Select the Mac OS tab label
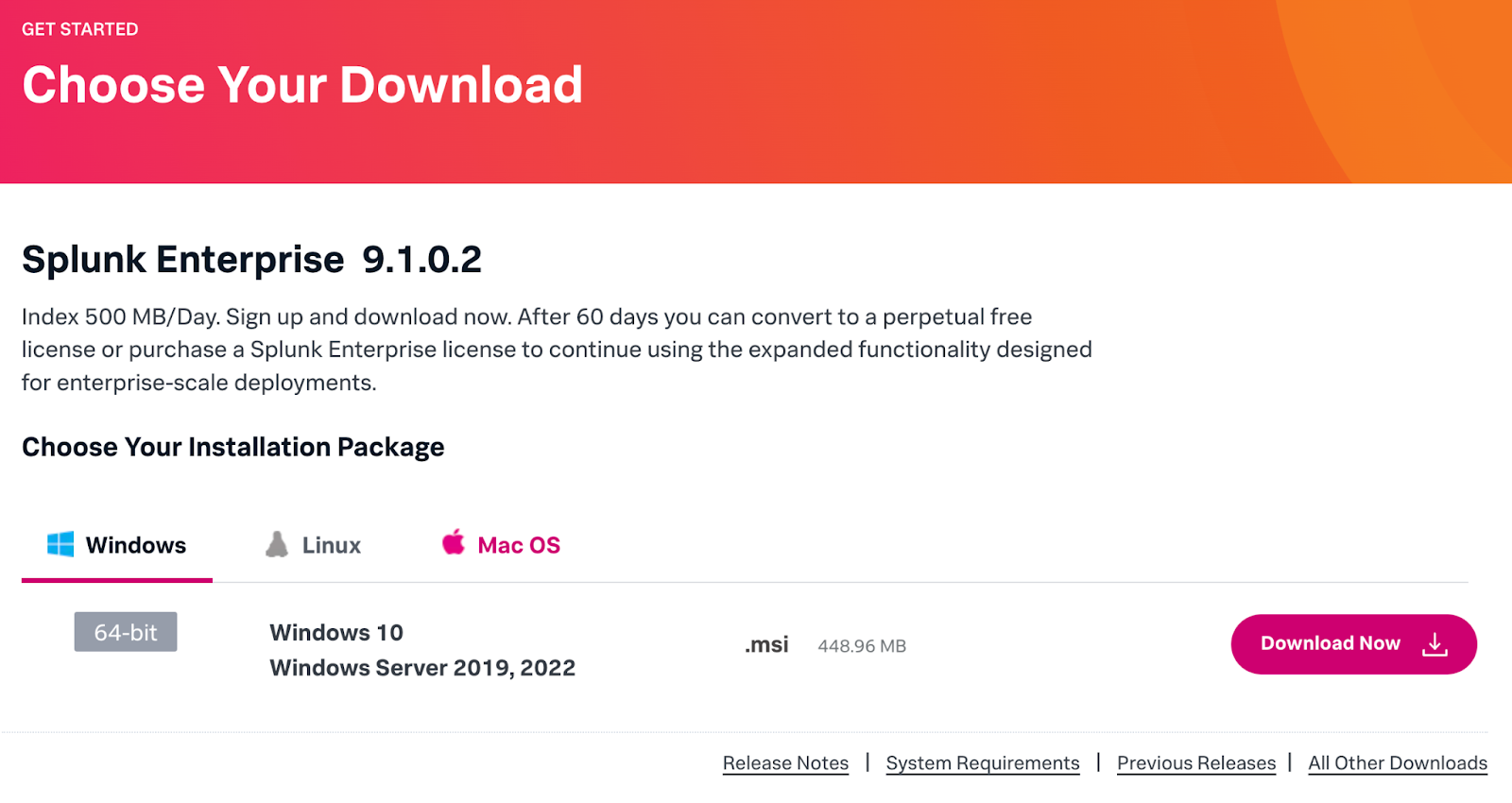 pyautogui.click(x=519, y=546)
